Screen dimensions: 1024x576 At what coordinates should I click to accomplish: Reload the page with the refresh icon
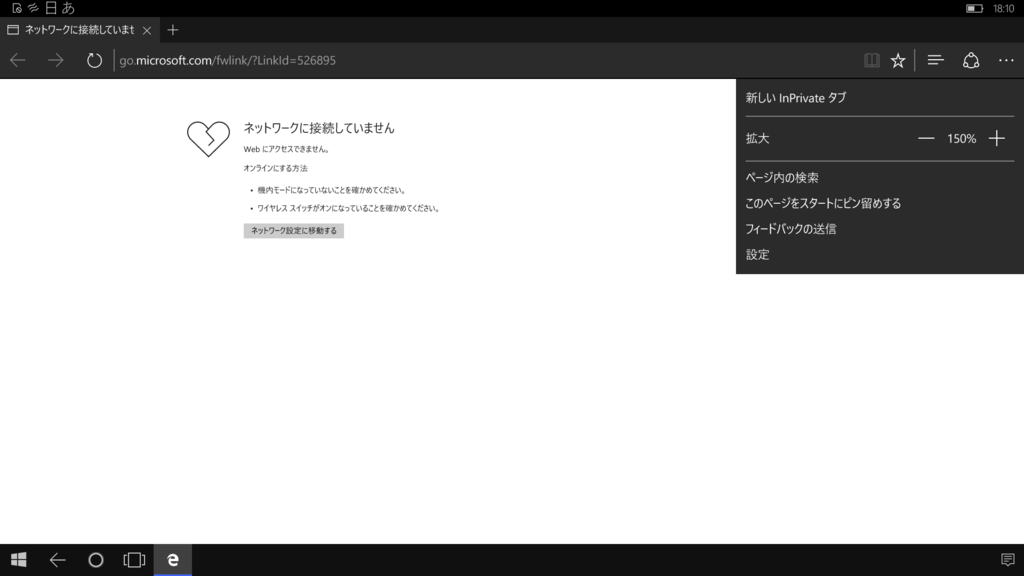coord(94,60)
